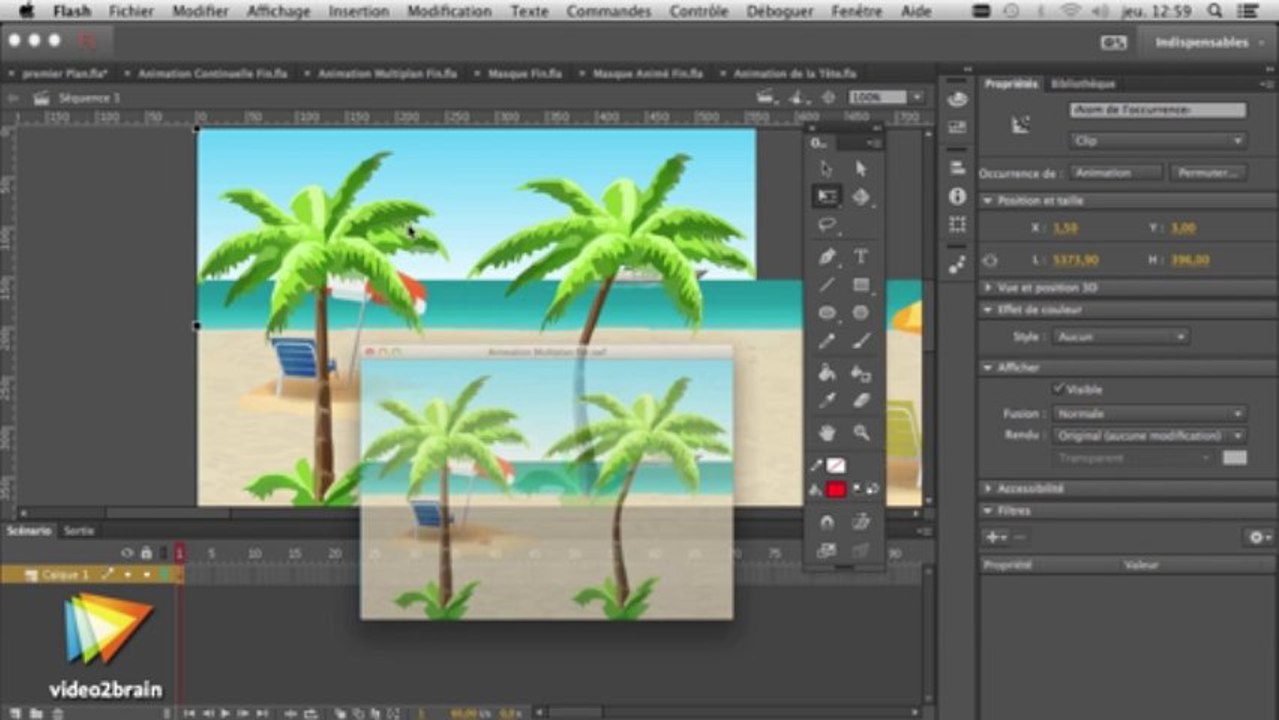This screenshot has height=720, width=1279.
Task: Select the Pen tool
Action: pos(826,257)
